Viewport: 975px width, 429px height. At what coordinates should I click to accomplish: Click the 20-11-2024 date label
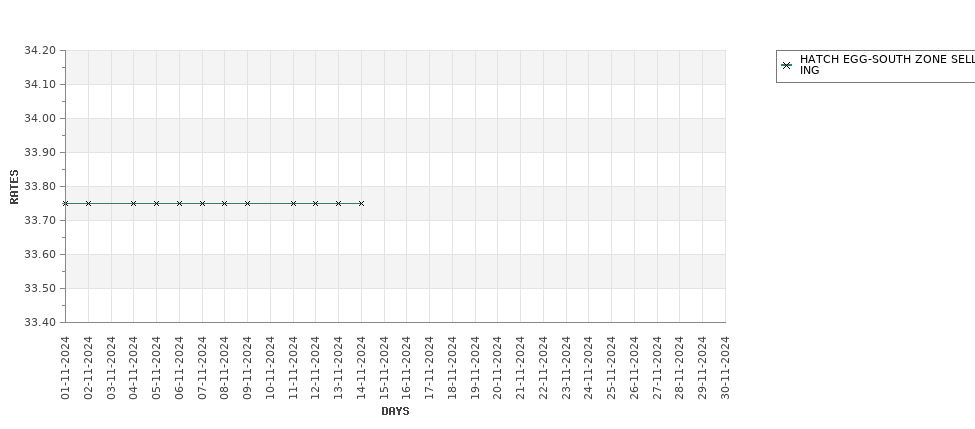pos(497,367)
